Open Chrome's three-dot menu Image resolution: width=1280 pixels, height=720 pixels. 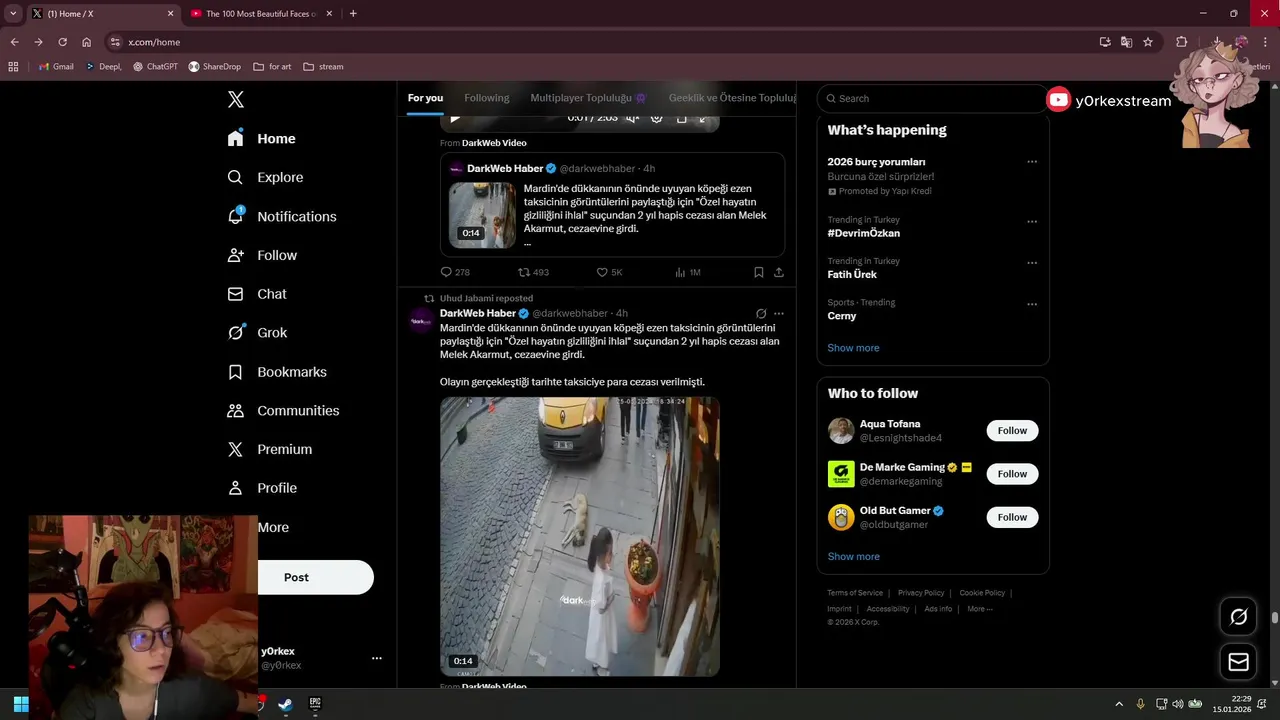pyautogui.click(x=1265, y=42)
